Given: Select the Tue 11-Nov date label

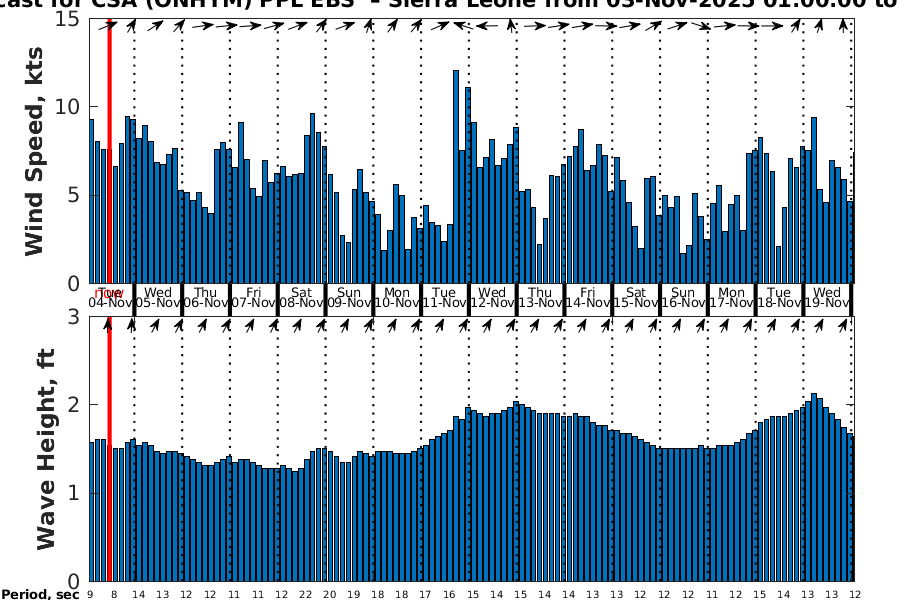Looking at the screenshot, I should click(445, 298).
